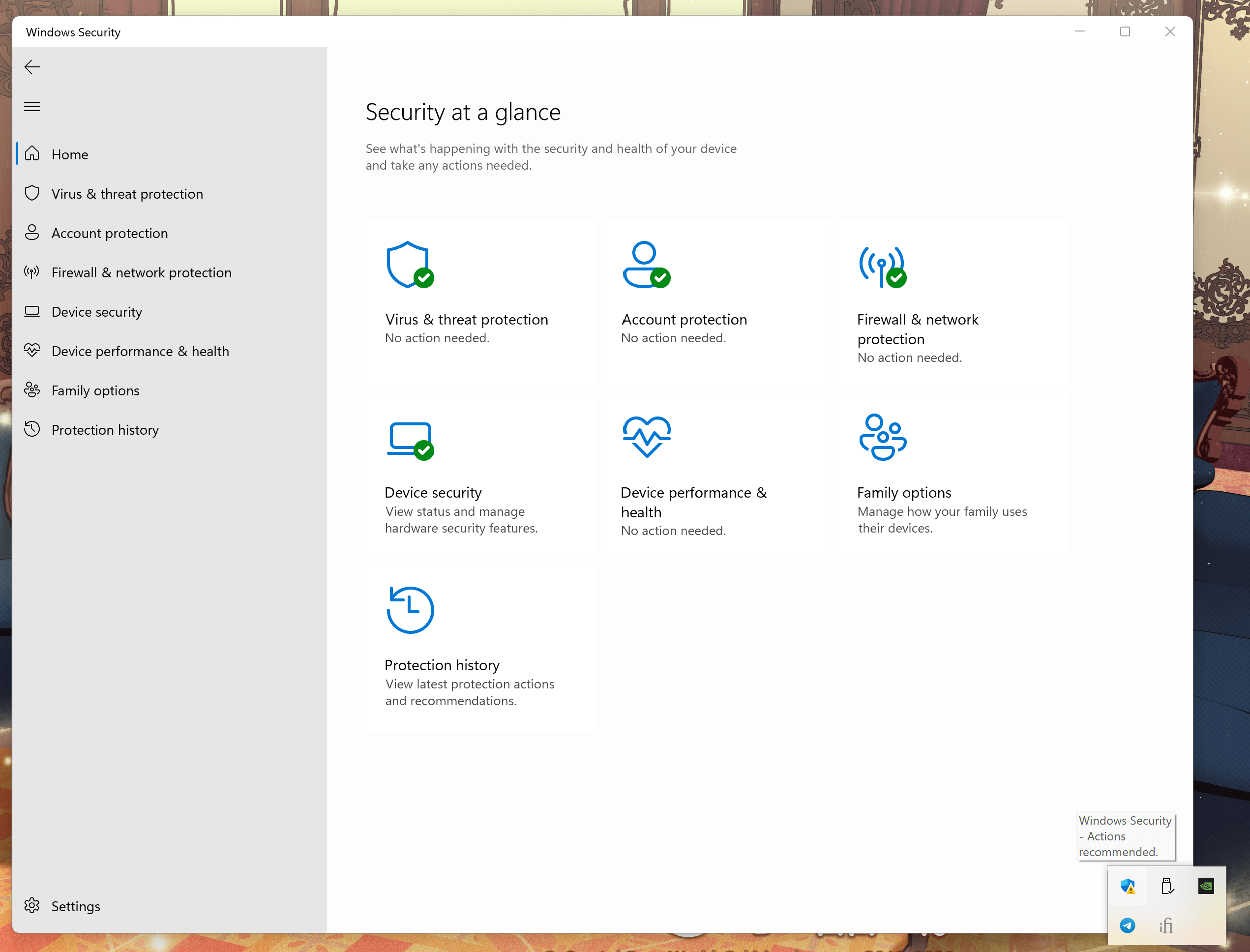The width and height of the screenshot is (1250, 952).
Task: Open the Device security tile
Action: (479, 476)
